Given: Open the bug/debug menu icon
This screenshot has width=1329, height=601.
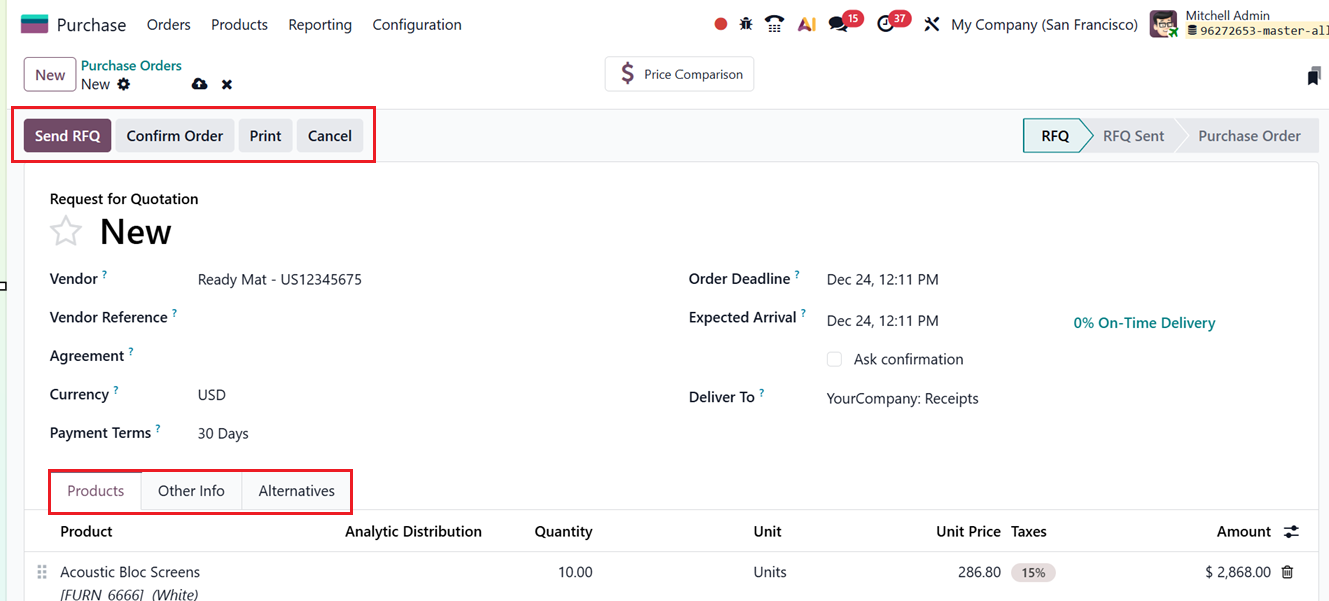Looking at the screenshot, I should (x=745, y=23).
